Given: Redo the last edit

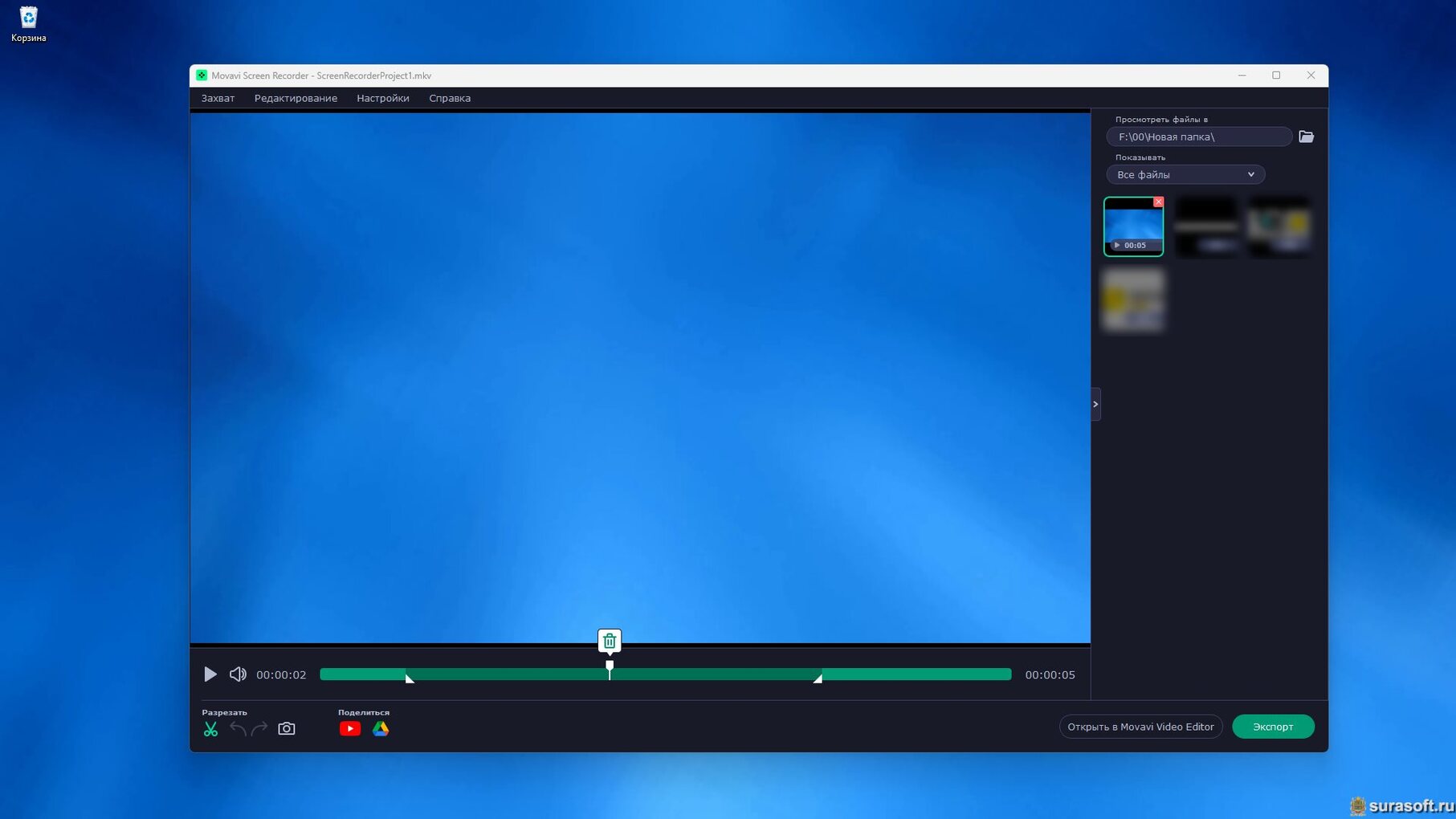Looking at the screenshot, I should (x=259, y=729).
